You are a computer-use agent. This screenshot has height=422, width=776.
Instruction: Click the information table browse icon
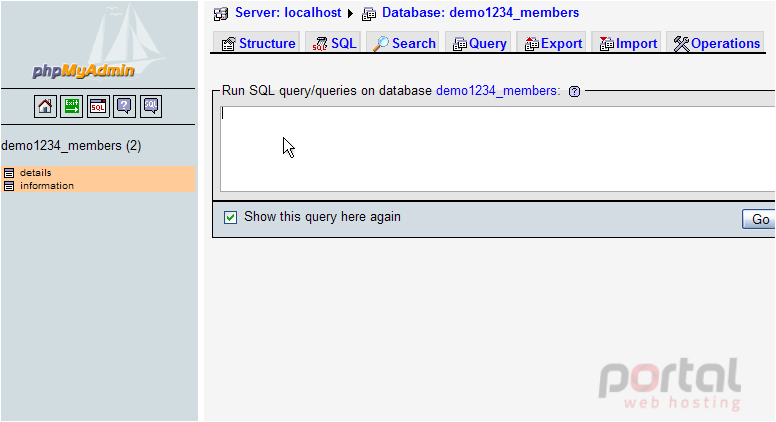click(9, 186)
